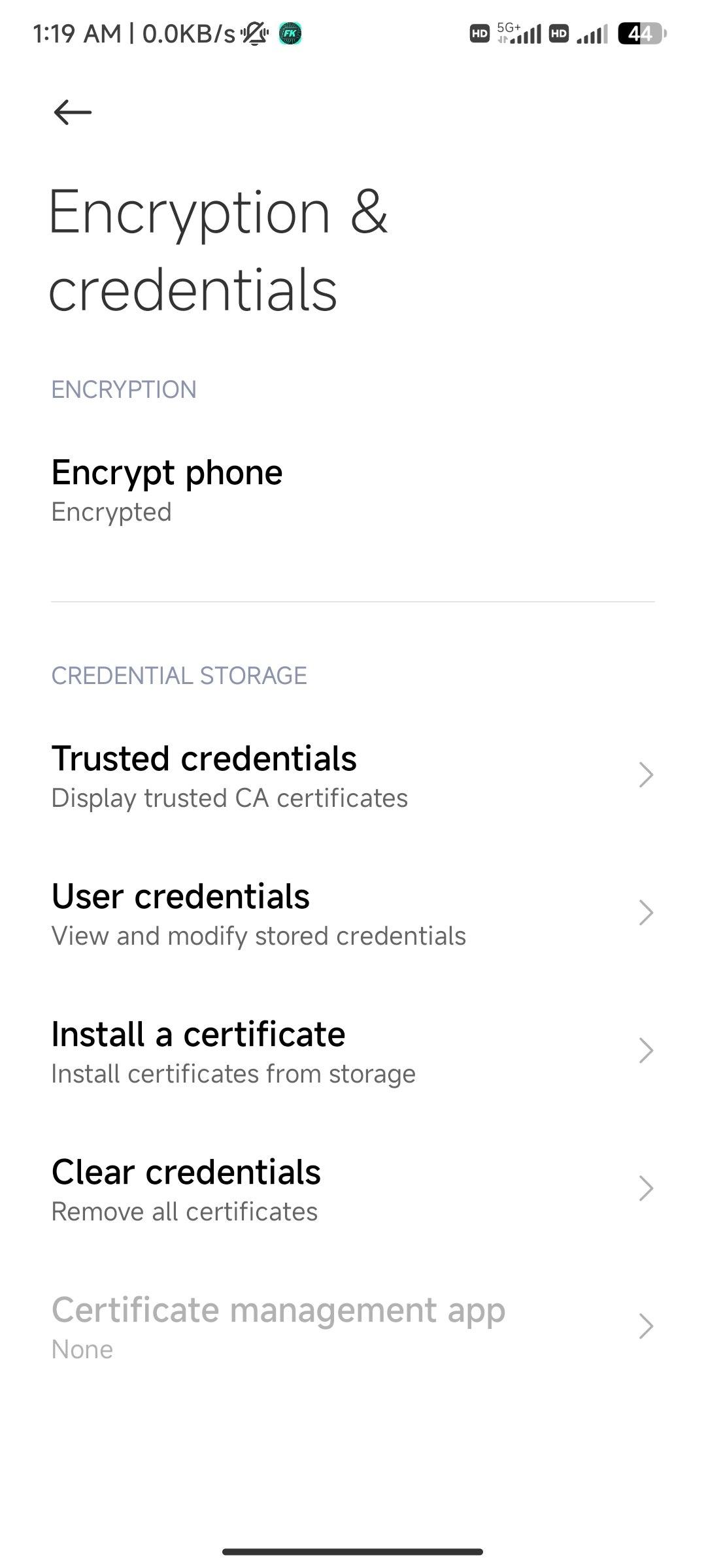Tap the chevron beside Clear credentials
The height and width of the screenshot is (1568, 706).
pos(646,1188)
